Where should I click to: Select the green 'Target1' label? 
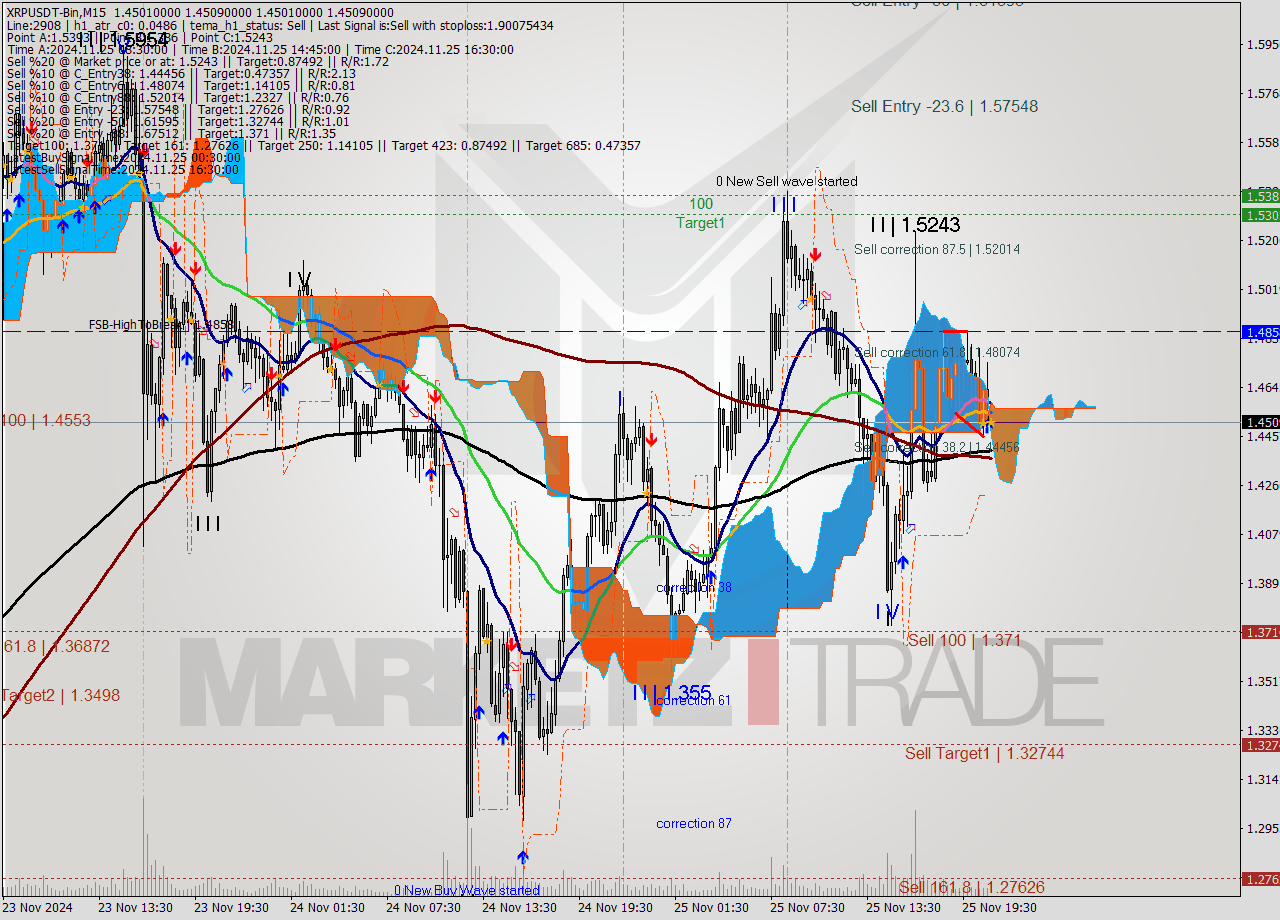700,223
